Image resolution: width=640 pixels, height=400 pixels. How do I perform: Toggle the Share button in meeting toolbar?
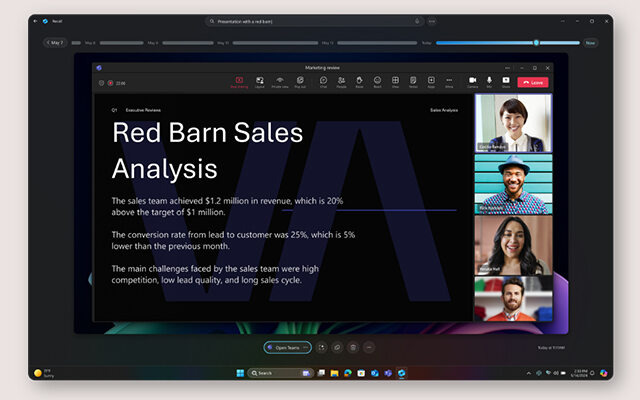(505, 81)
